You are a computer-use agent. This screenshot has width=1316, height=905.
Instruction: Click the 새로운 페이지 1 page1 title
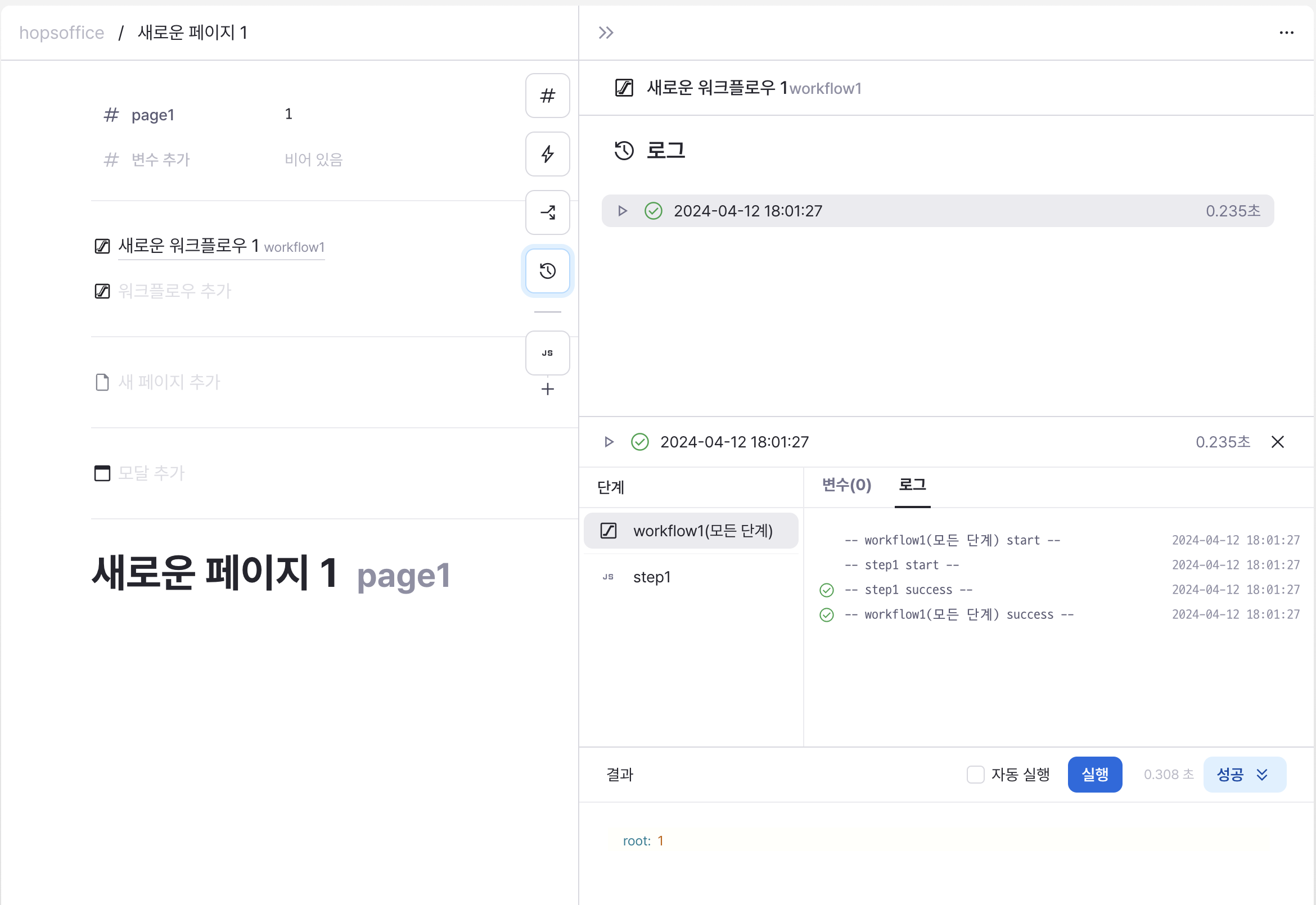click(271, 573)
